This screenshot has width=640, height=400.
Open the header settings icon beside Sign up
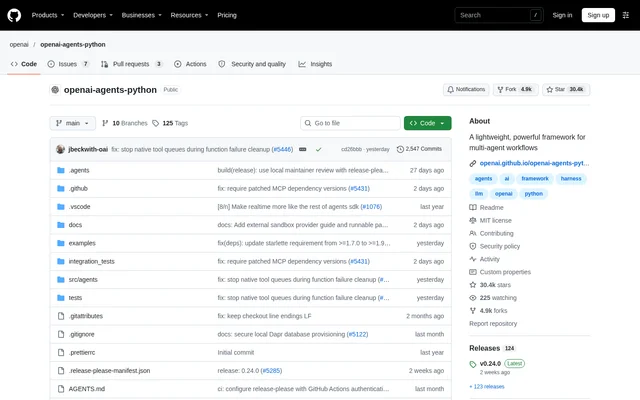tap(626, 15)
